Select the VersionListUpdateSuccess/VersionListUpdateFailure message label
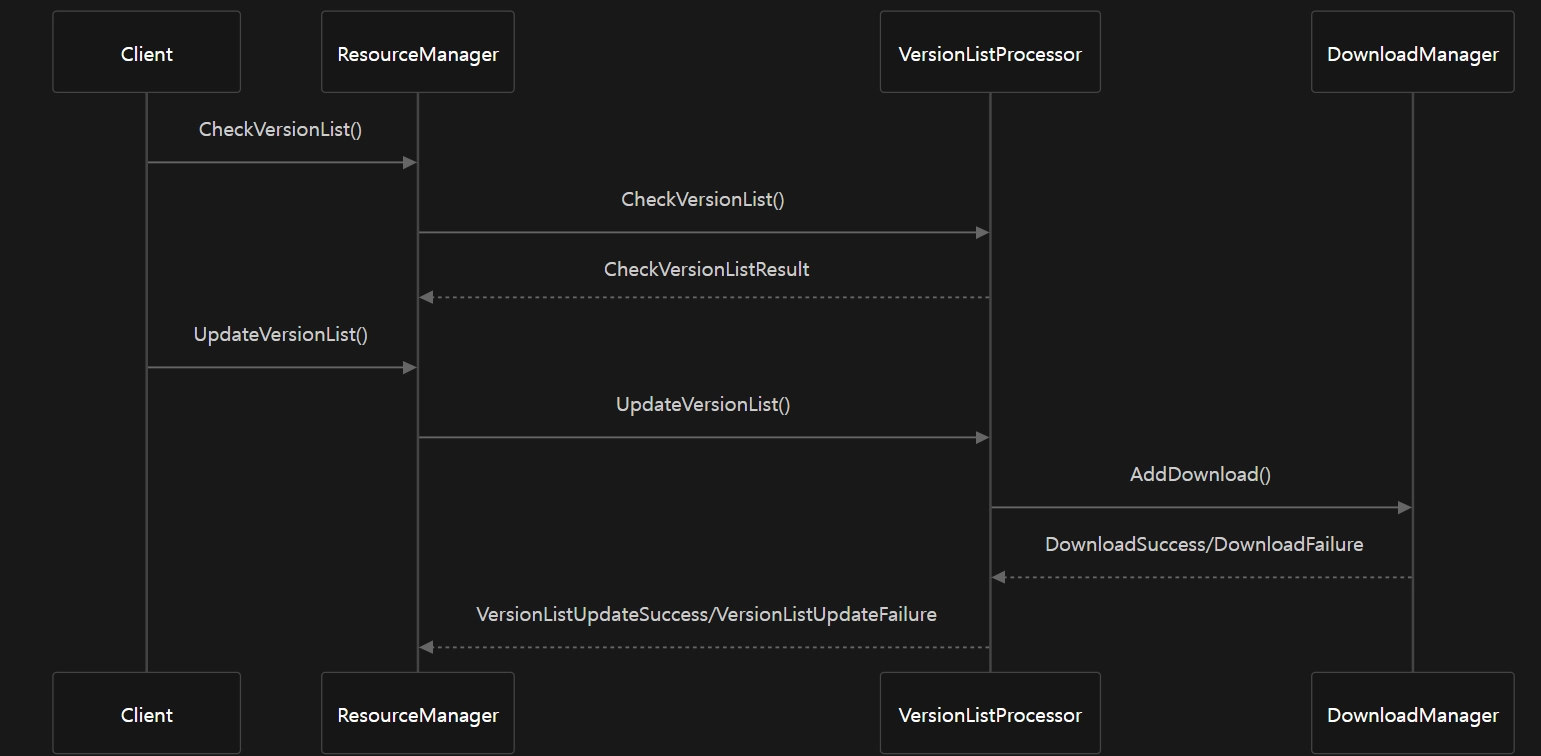 click(706, 614)
